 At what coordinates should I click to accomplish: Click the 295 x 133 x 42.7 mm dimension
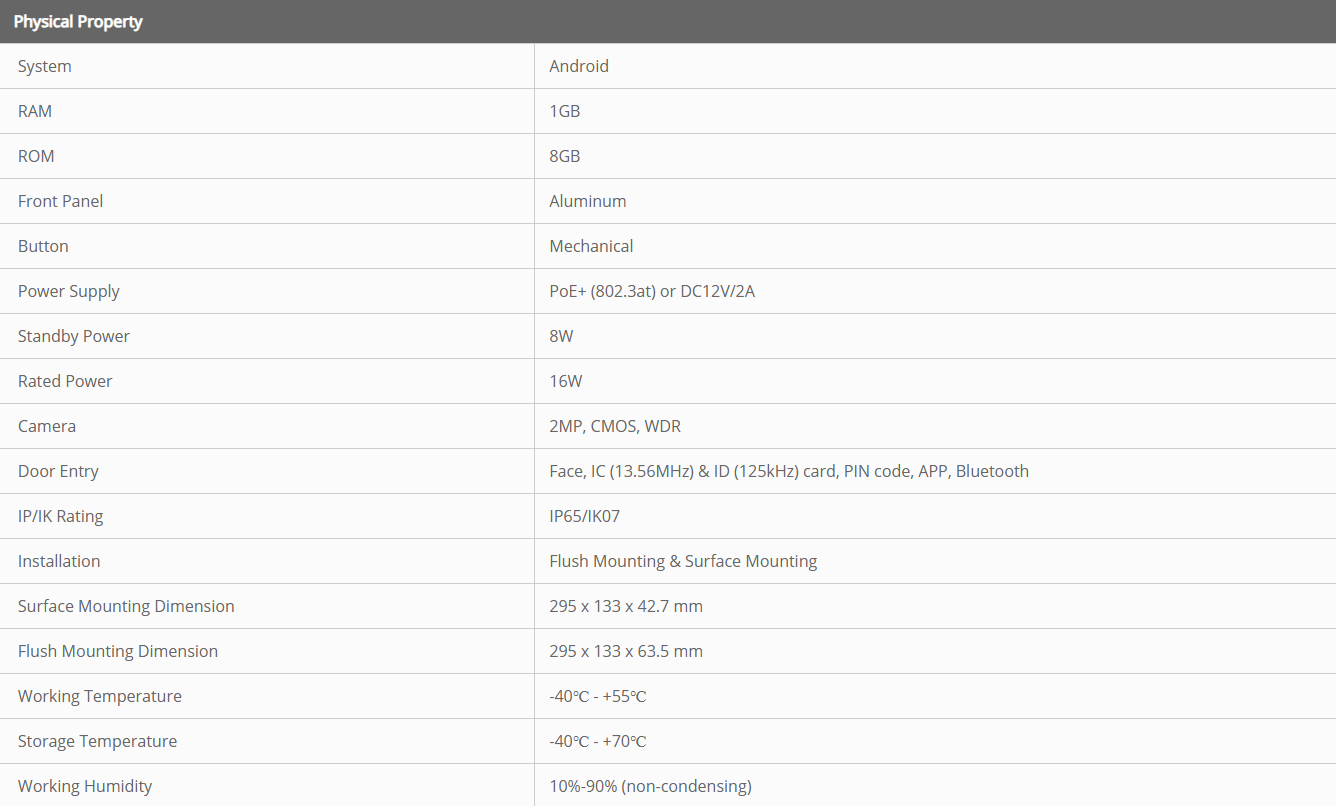pos(626,606)
